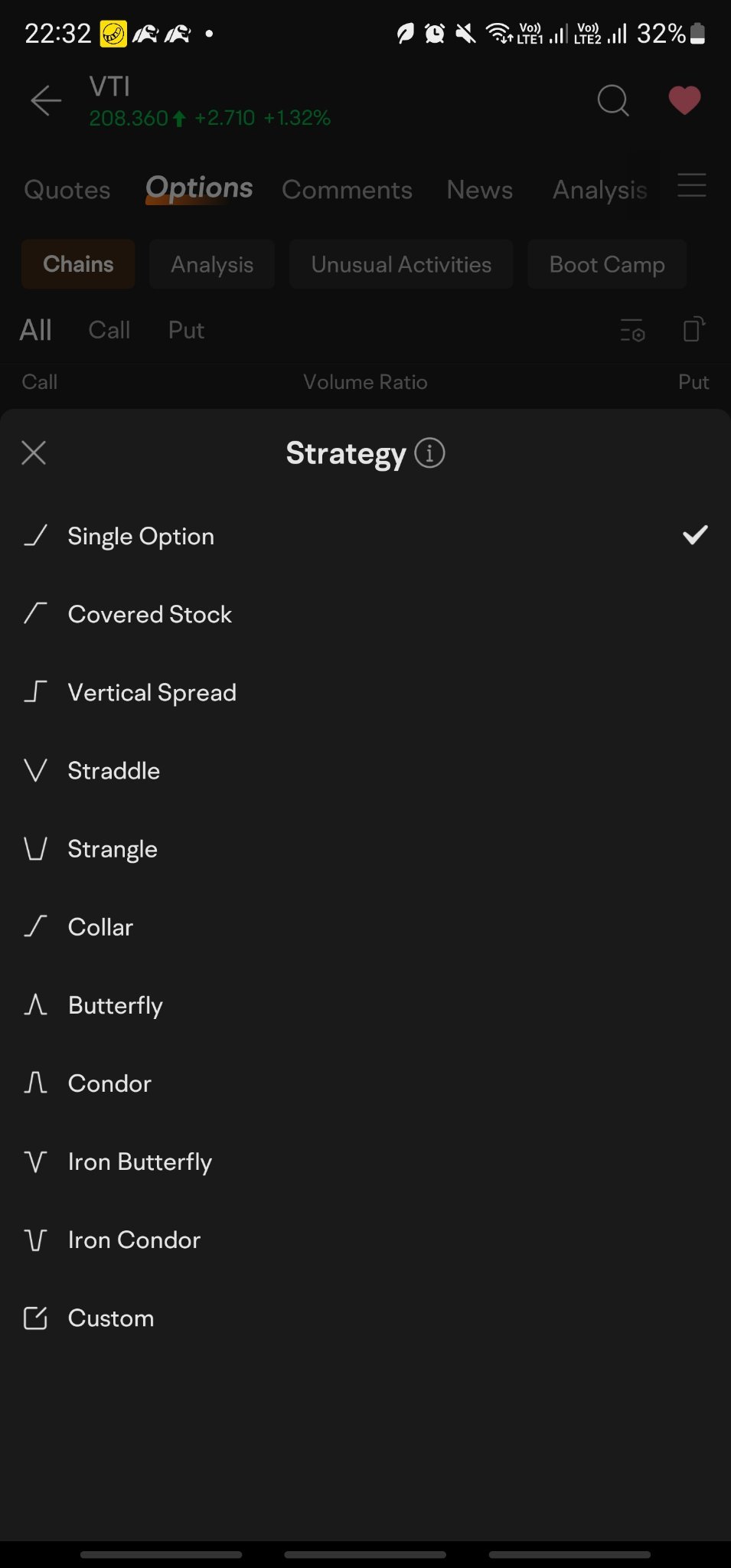
Task: Select the Butterfly strategy
Action: (115, 1005)
